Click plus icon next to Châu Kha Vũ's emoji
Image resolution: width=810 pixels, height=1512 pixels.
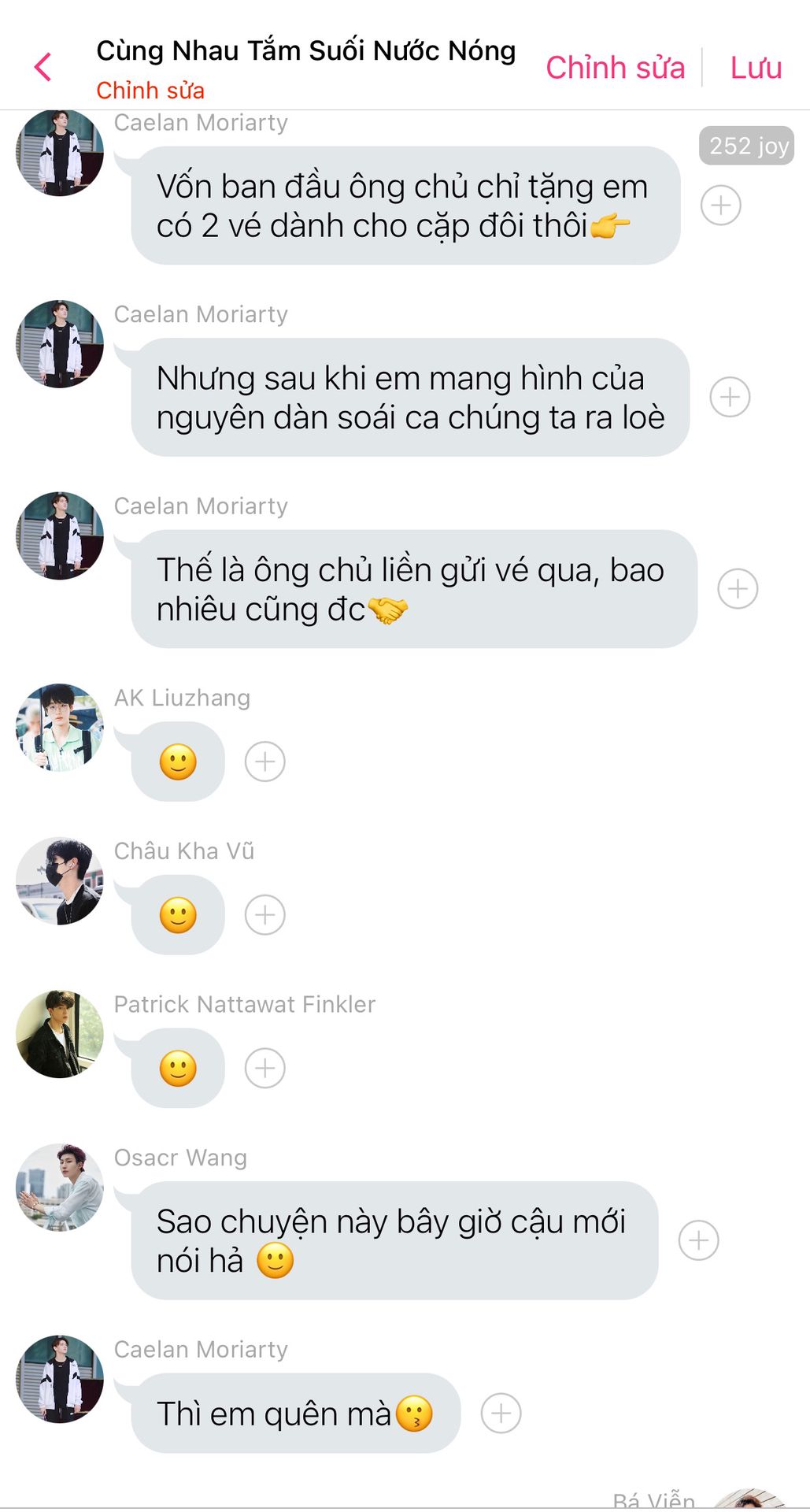tap(264, 915)
